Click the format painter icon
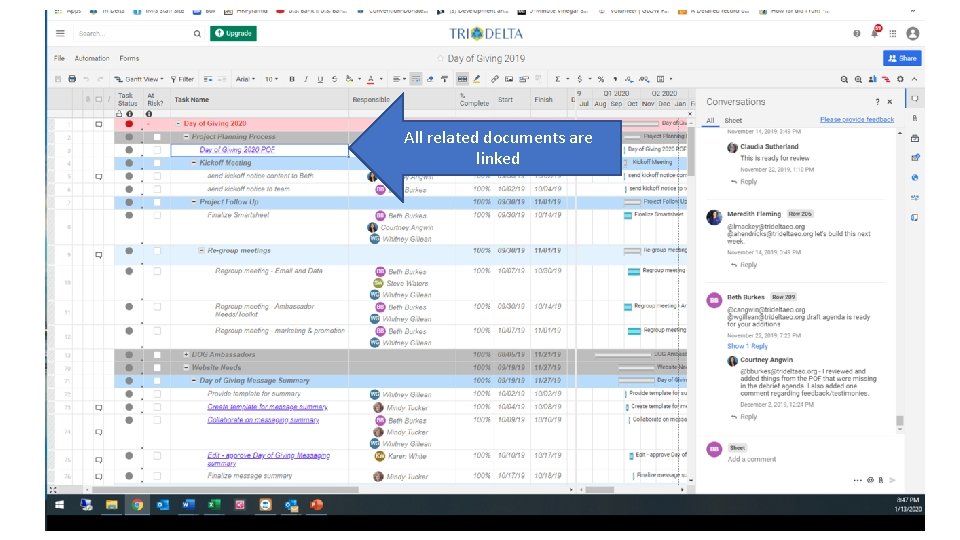960x540 pixels. (444, 79)
